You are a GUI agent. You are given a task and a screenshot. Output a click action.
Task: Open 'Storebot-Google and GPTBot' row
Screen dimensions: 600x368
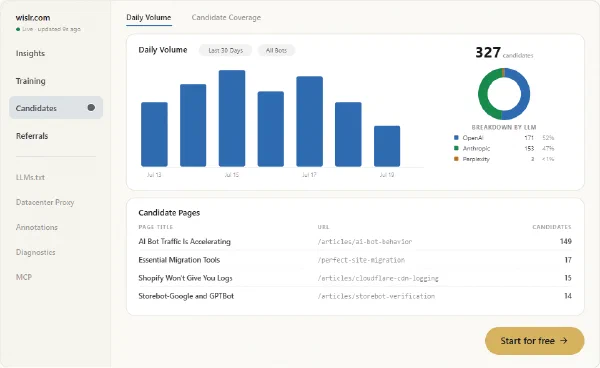[x=355, y=296]
